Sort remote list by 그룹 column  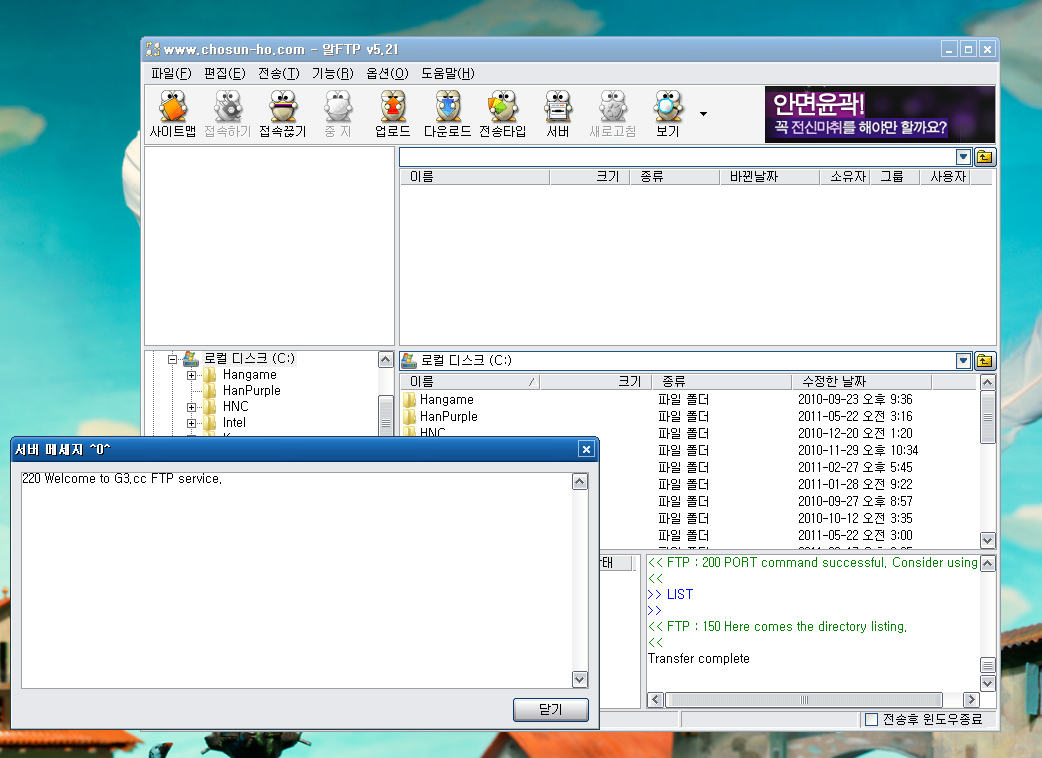coord(895,177)
